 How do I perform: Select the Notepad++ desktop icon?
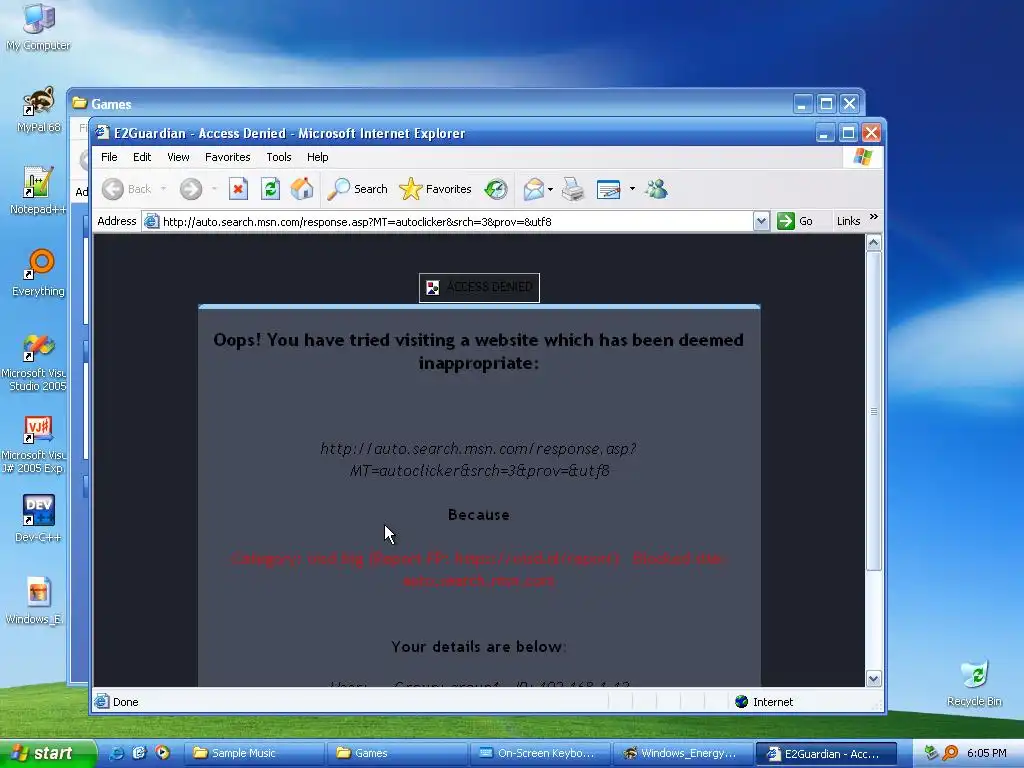[x=38, y=190]
